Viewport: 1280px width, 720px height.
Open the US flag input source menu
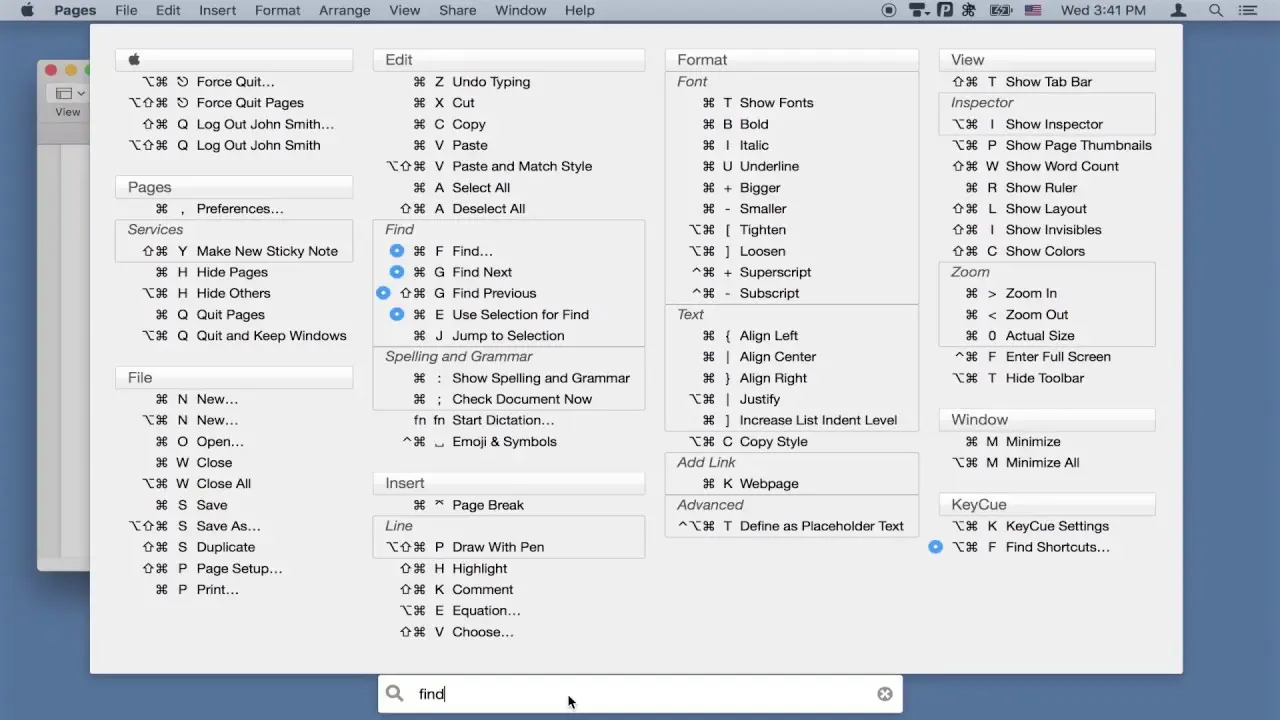[1033, 10]
